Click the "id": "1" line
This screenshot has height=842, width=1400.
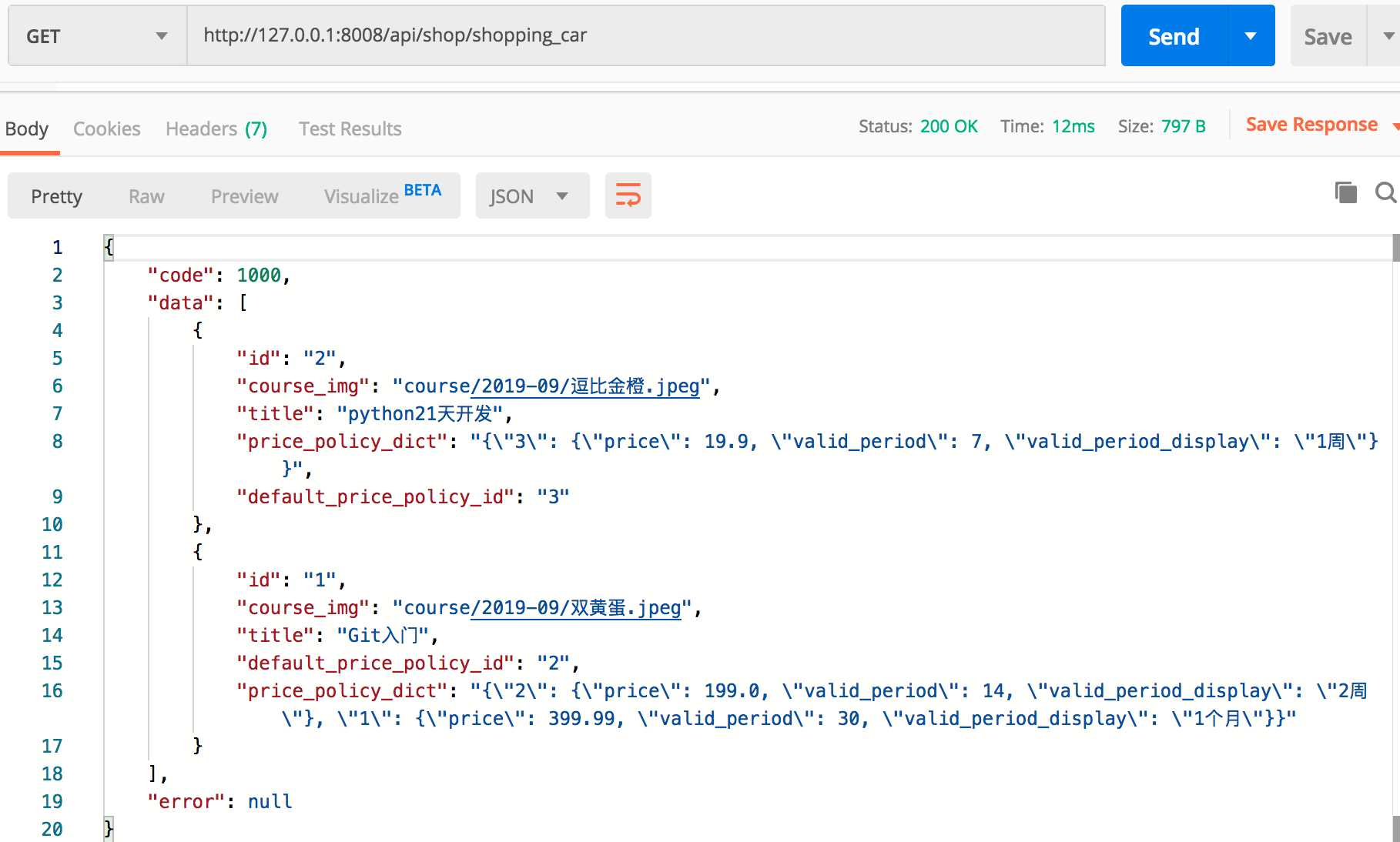292,580
